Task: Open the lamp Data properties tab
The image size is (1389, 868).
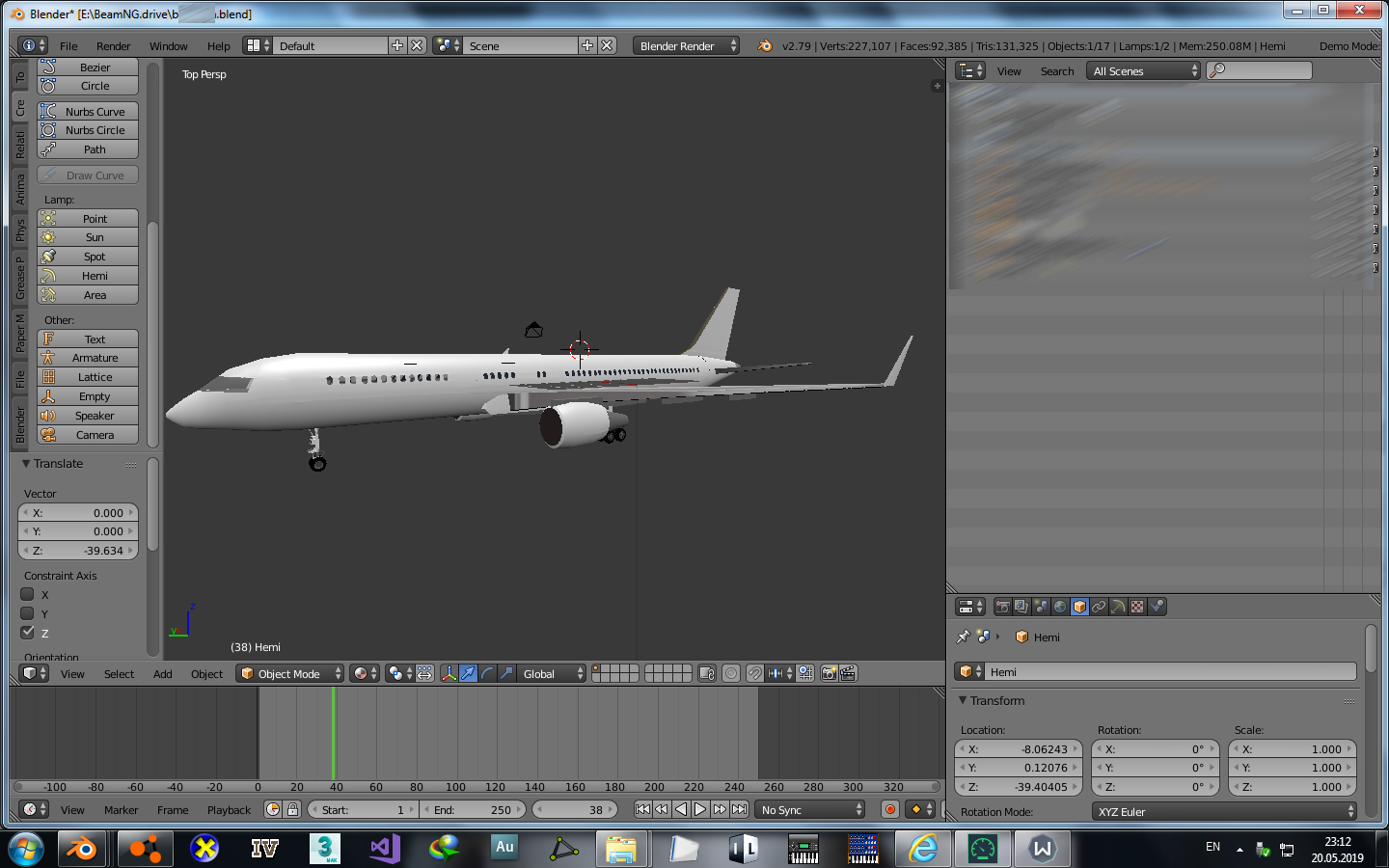Action: (x=1118, y=607)
